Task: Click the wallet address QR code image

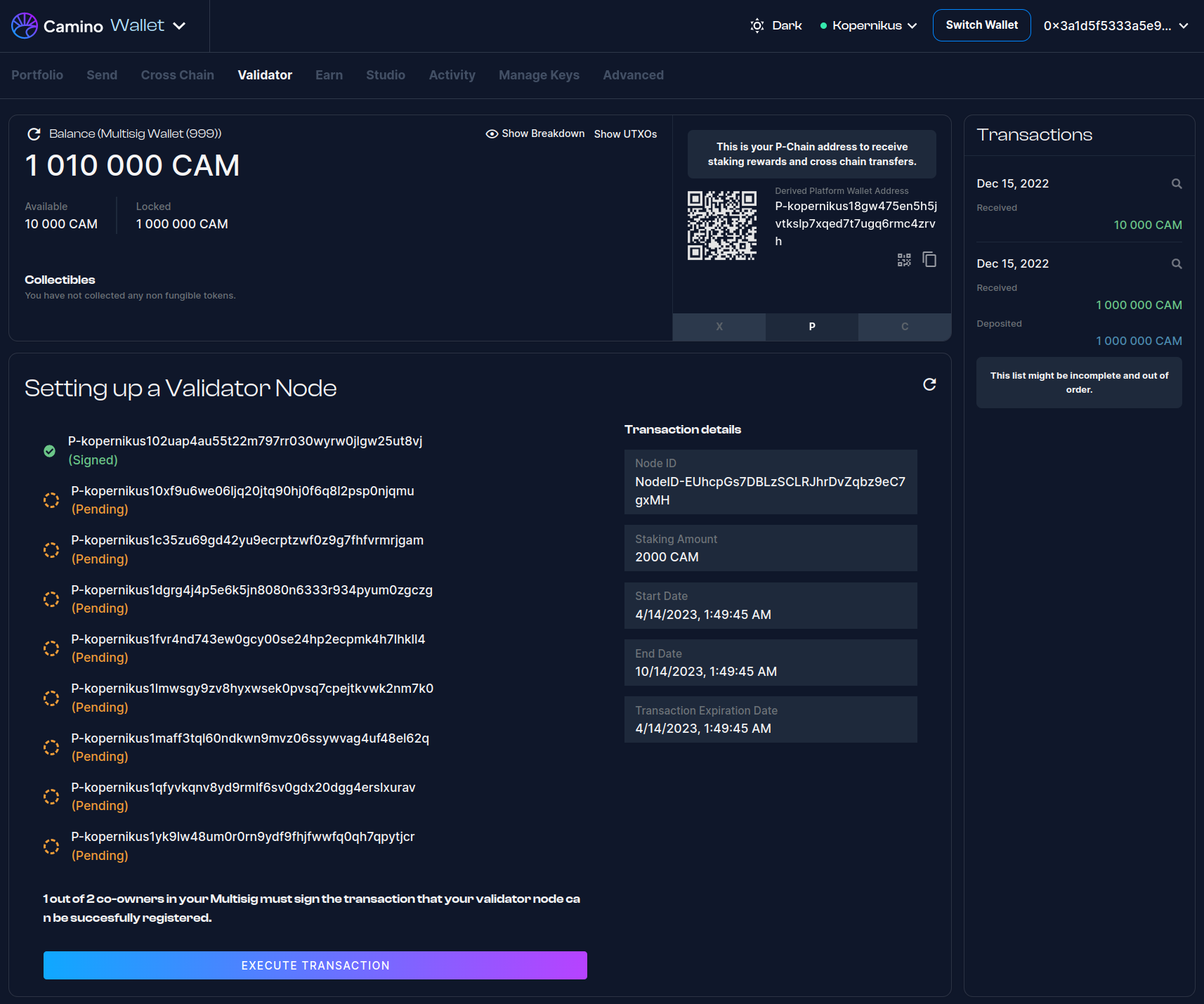Action: pos(721,226)
